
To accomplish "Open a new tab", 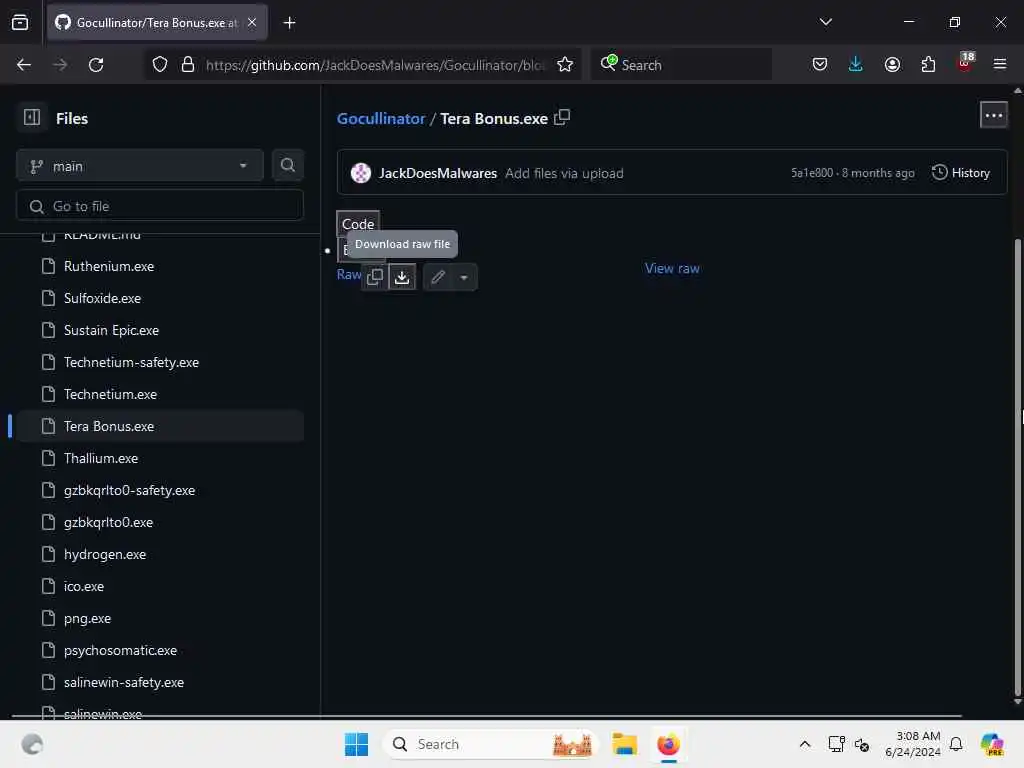I will (289, 23).
